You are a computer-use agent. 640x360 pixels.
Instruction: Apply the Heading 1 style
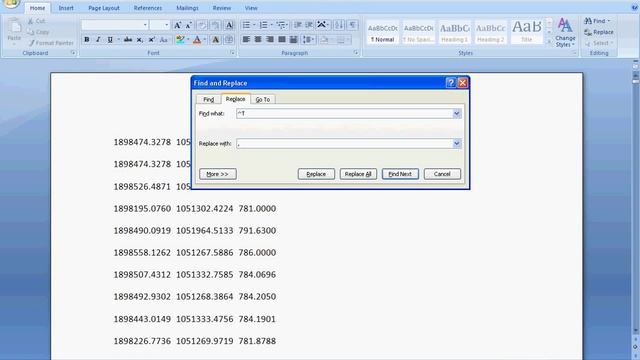(x=454, y=33)
